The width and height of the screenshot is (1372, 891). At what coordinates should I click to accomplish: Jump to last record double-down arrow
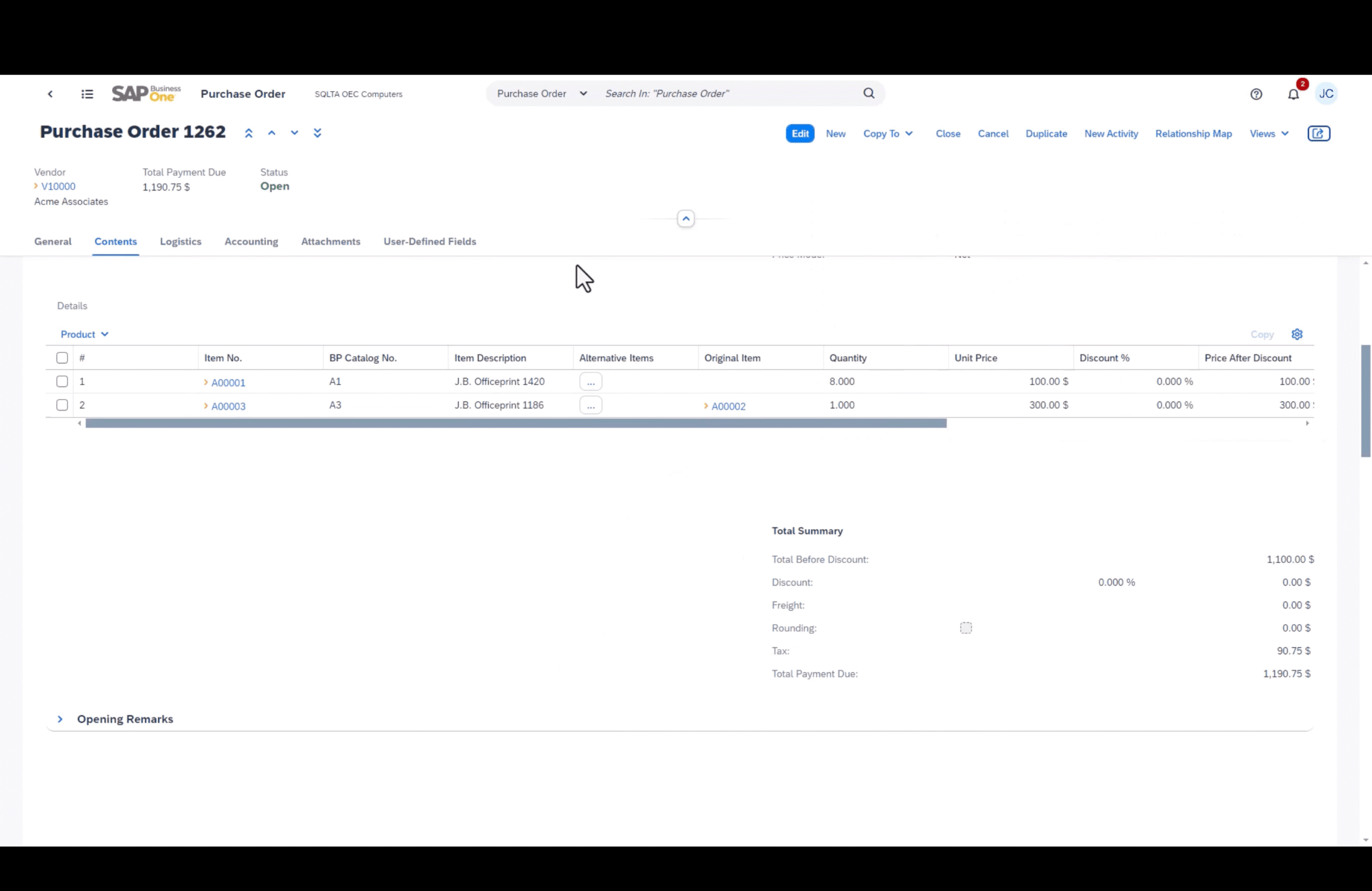(x=317, y=133)
